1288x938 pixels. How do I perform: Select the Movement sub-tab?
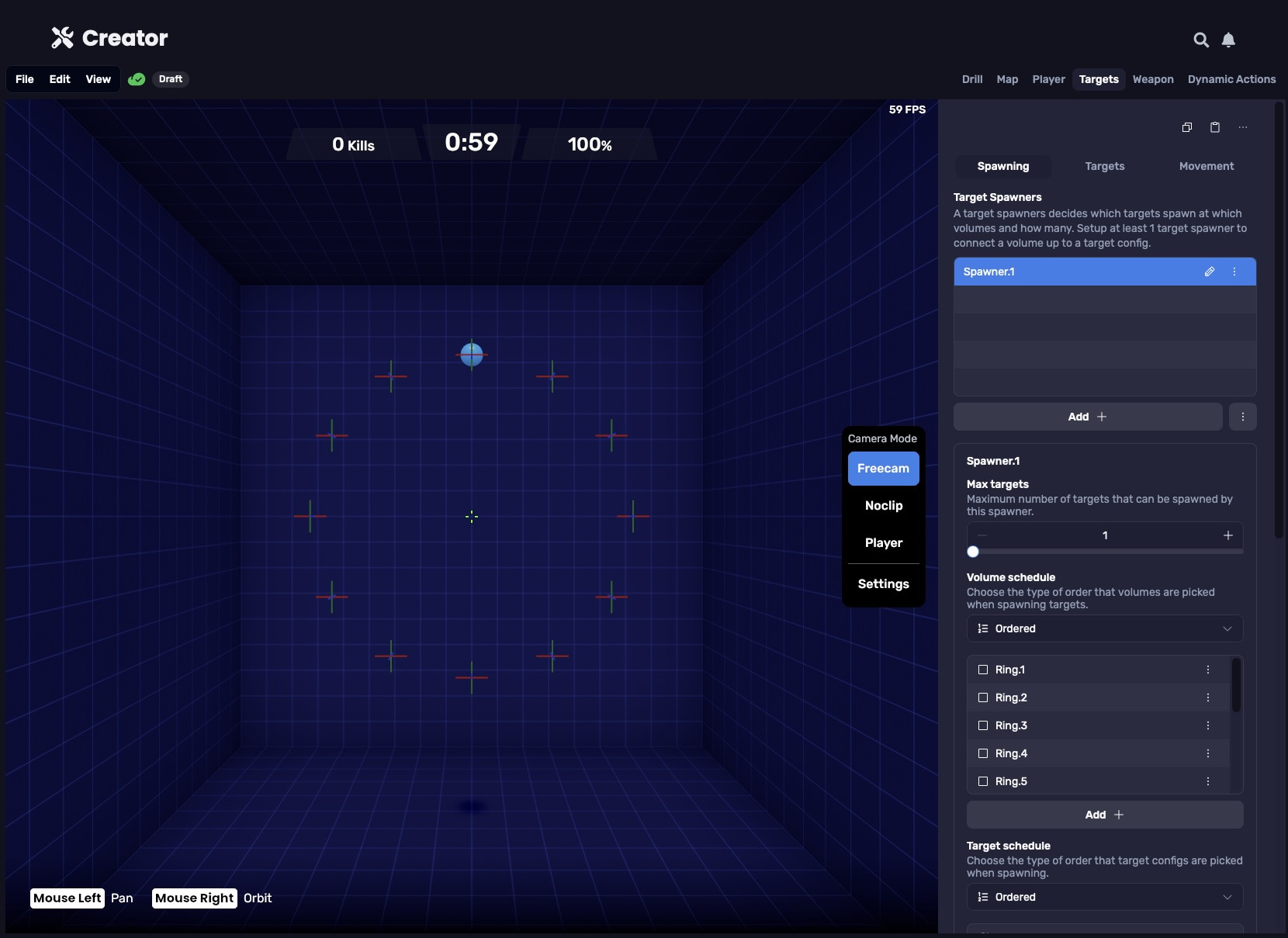(1207, 166)
